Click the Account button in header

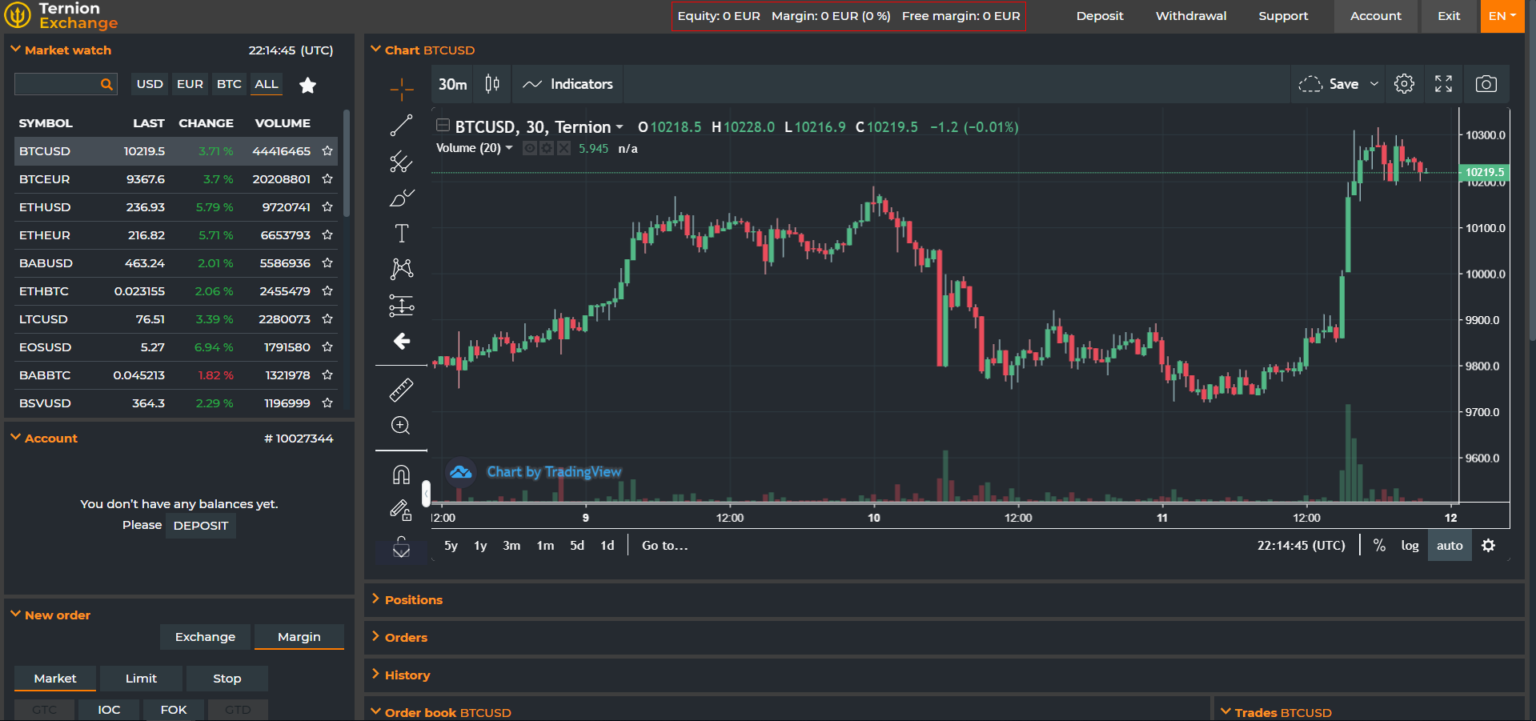point(1376,16)
